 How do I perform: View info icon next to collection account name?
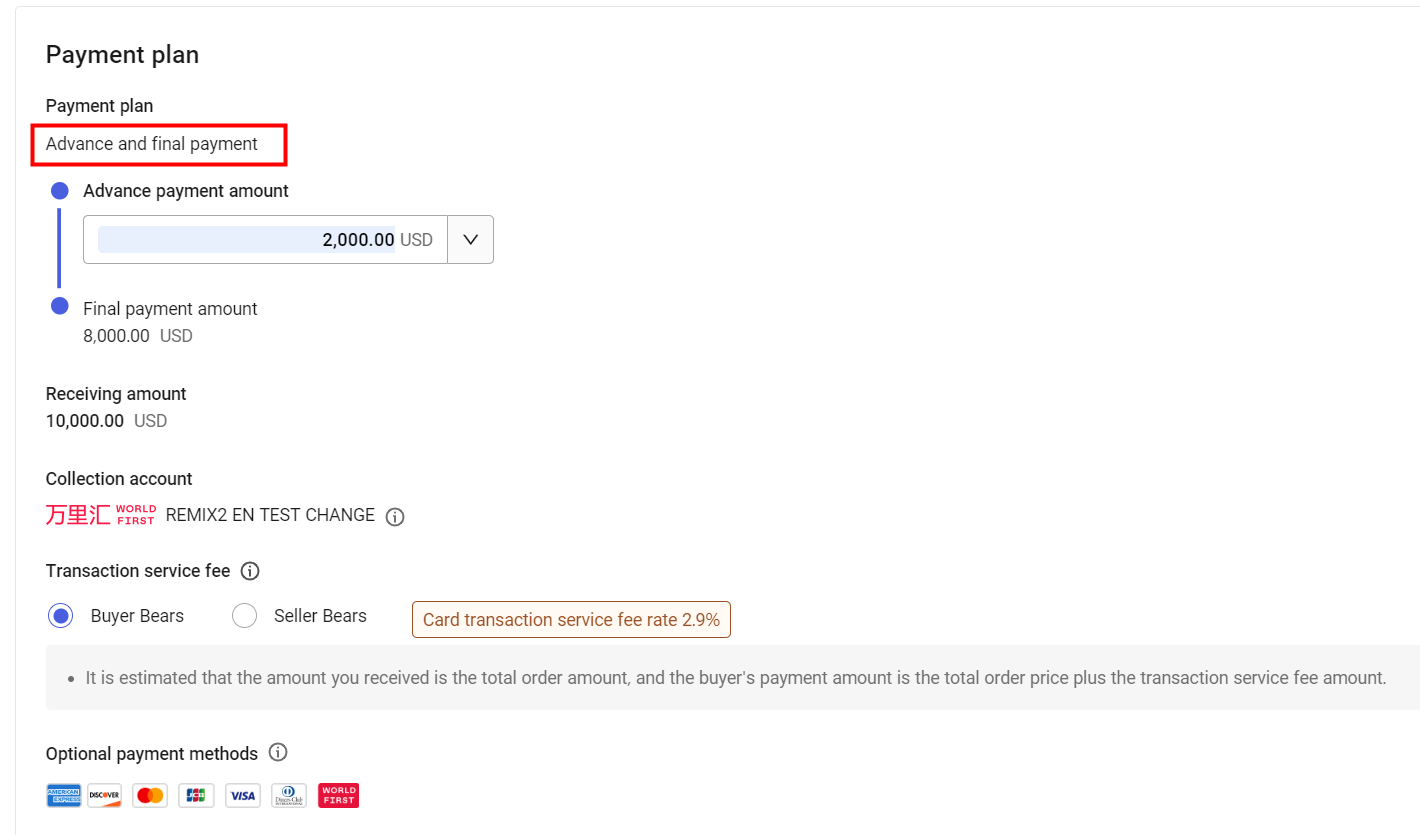point(394,516)
